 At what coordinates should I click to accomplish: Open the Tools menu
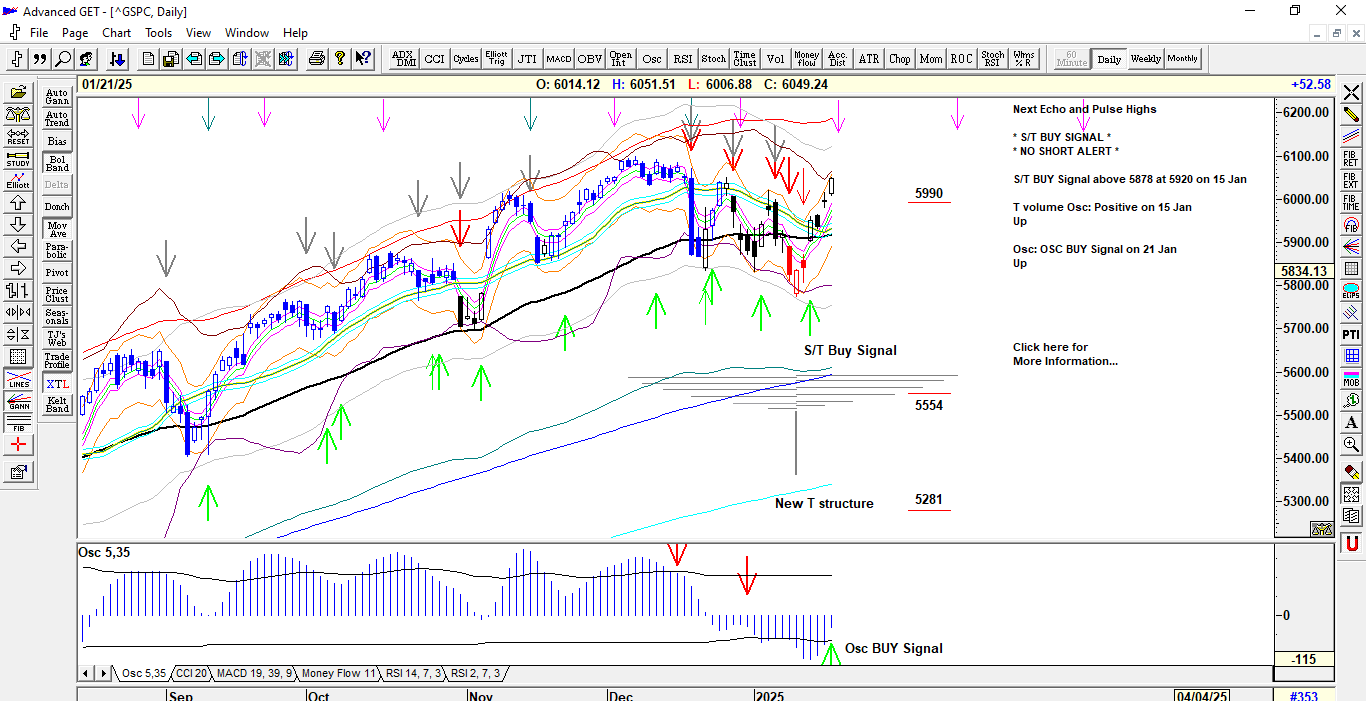(158, 33)
